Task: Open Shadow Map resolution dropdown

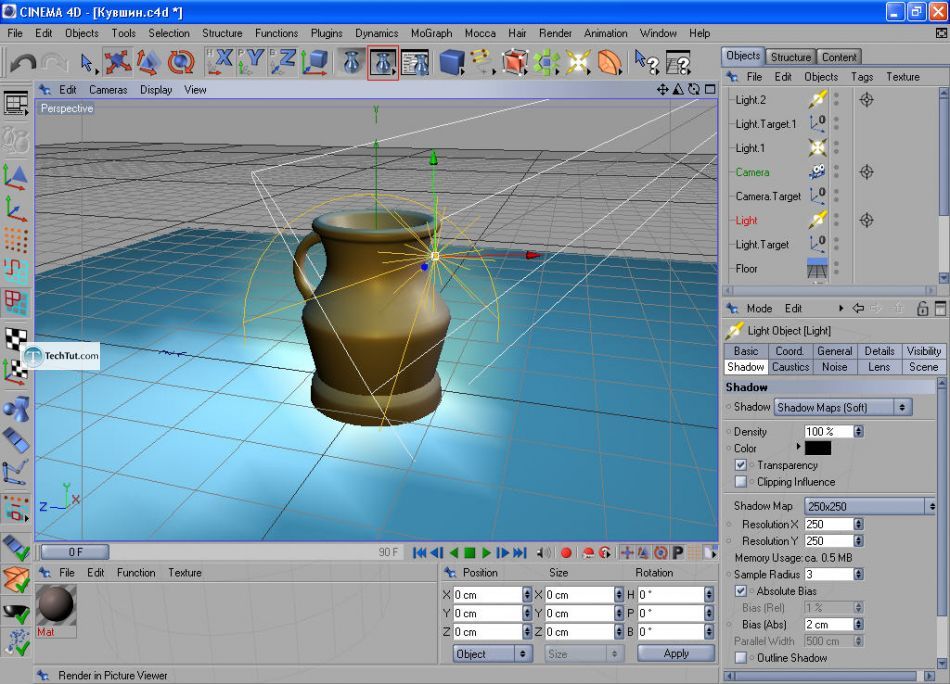Action: (x=870, y=506)
